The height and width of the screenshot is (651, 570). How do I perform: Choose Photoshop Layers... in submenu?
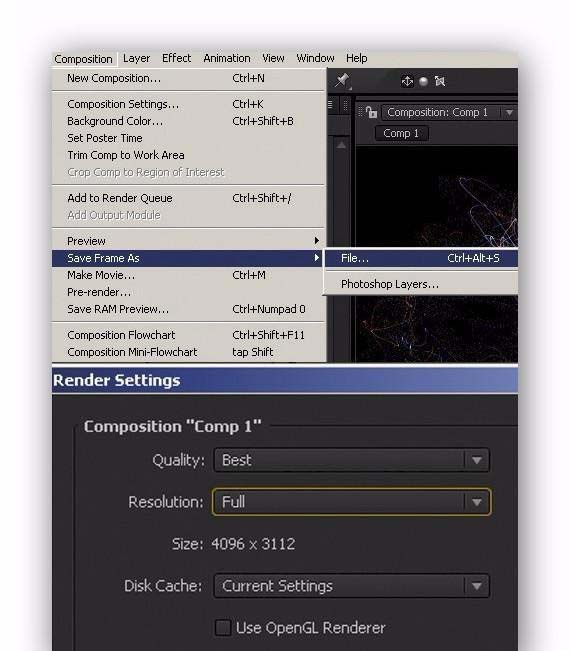(x=421, y=284)
